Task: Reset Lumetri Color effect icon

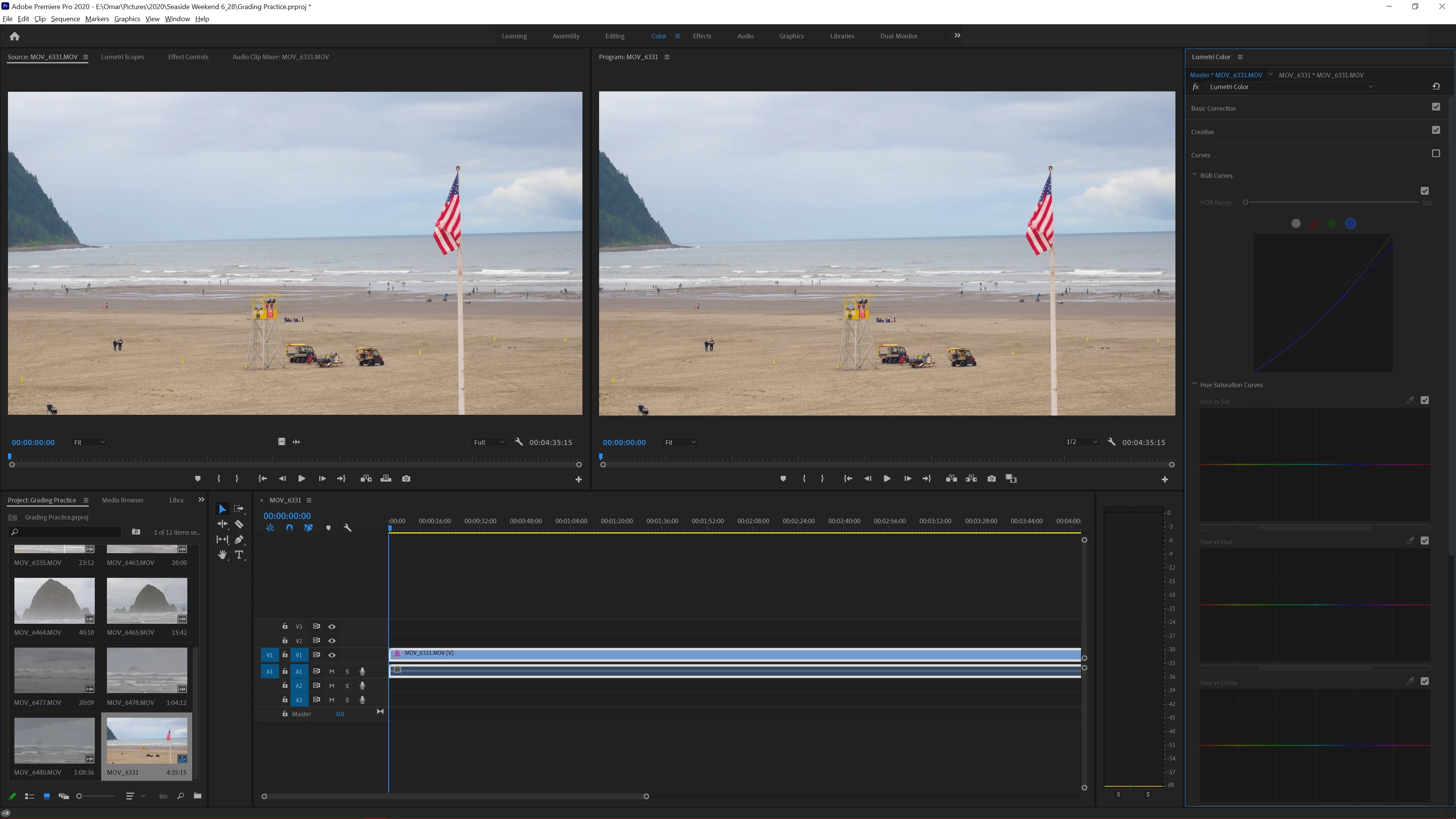Action: pos(1436,86)
